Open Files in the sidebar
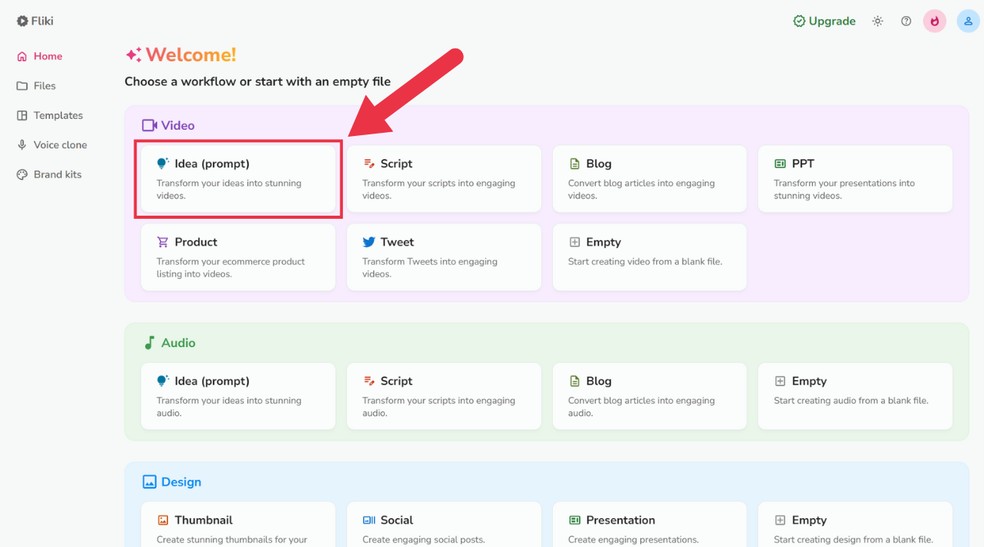The height and width of the screenshot is (547, 984). (x=44, y=86)
